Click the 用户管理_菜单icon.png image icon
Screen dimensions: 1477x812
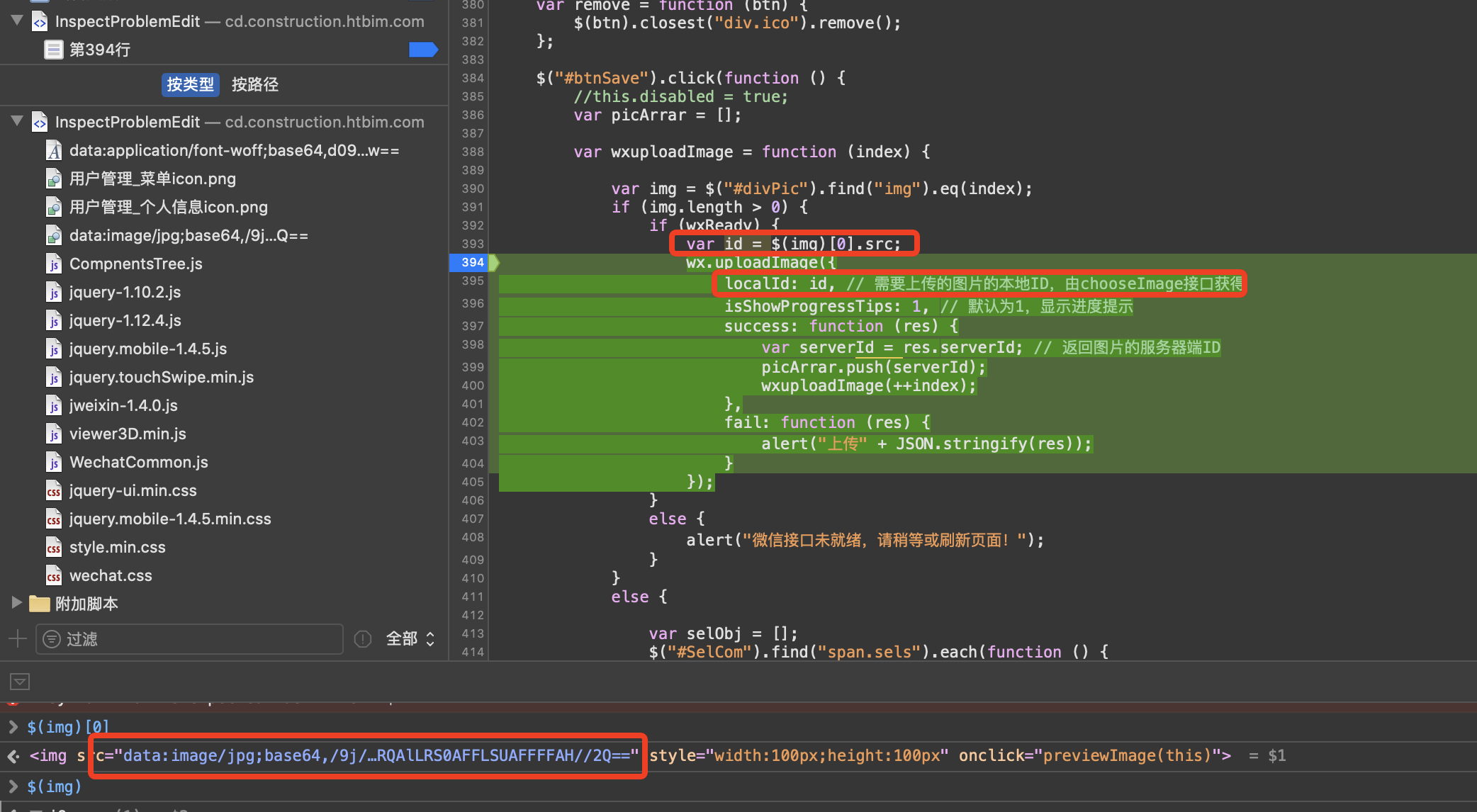(54, 179)
